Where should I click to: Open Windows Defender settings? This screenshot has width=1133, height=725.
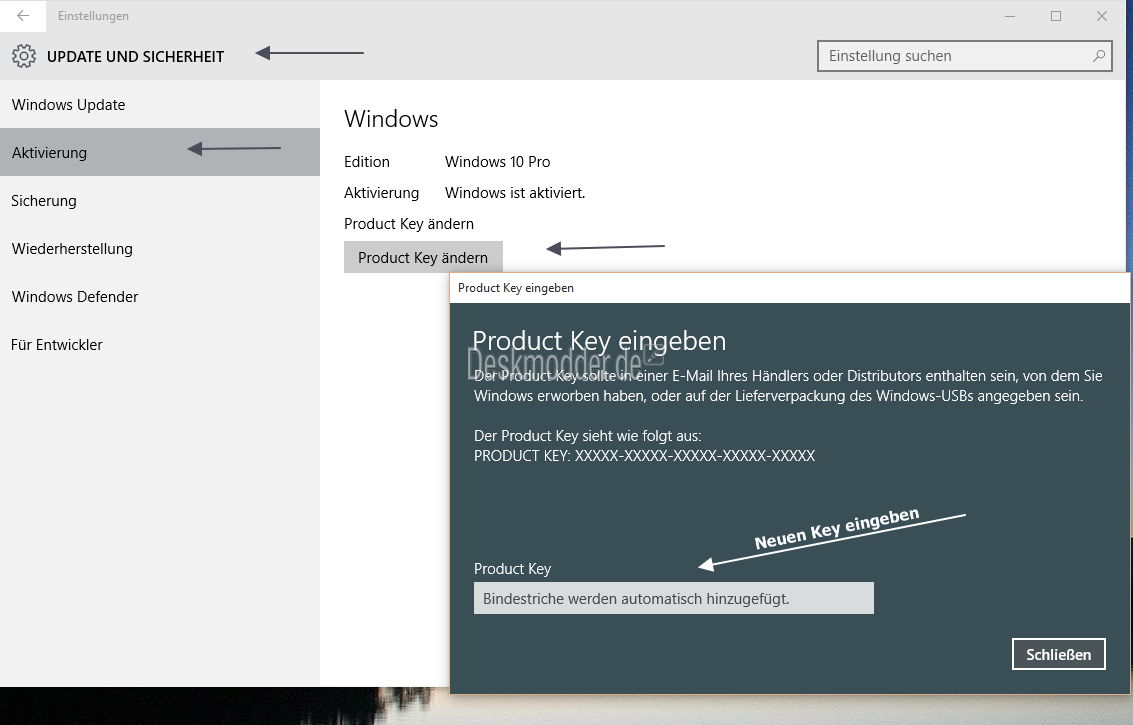click(x=160, y=296)
